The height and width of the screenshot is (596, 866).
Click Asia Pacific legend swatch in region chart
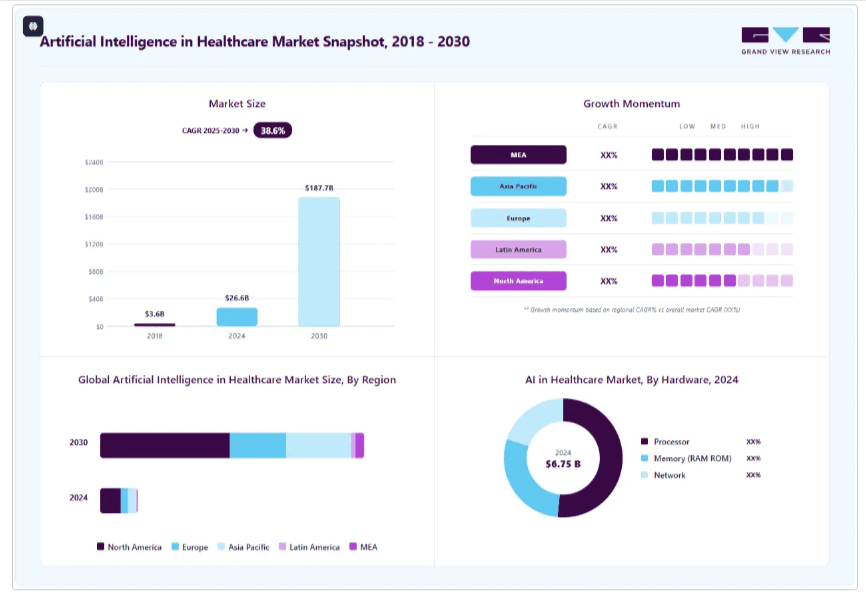[x=221, y=546]
